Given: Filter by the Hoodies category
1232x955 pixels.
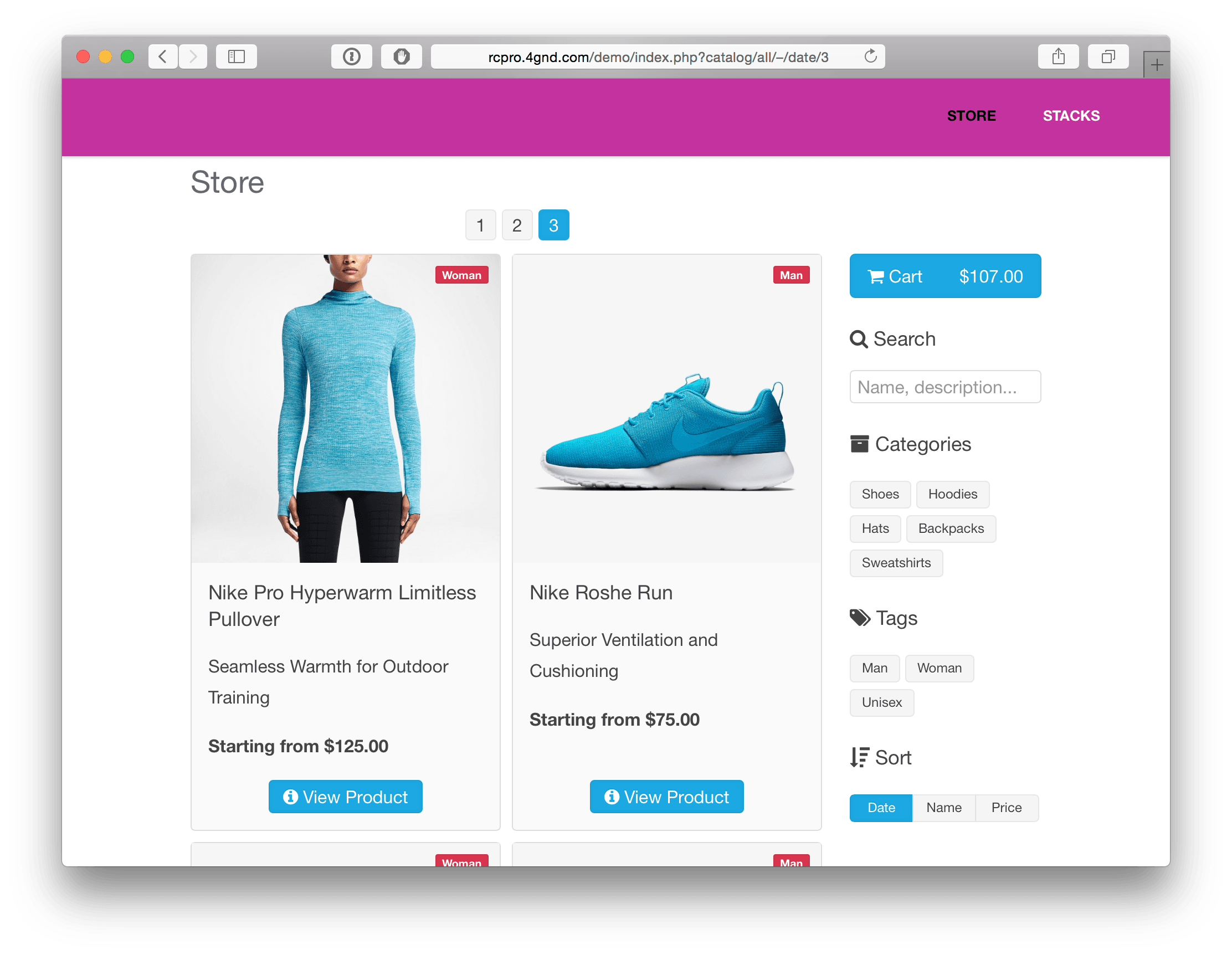Looking at the screenshot, I should [x=952, y=494].
